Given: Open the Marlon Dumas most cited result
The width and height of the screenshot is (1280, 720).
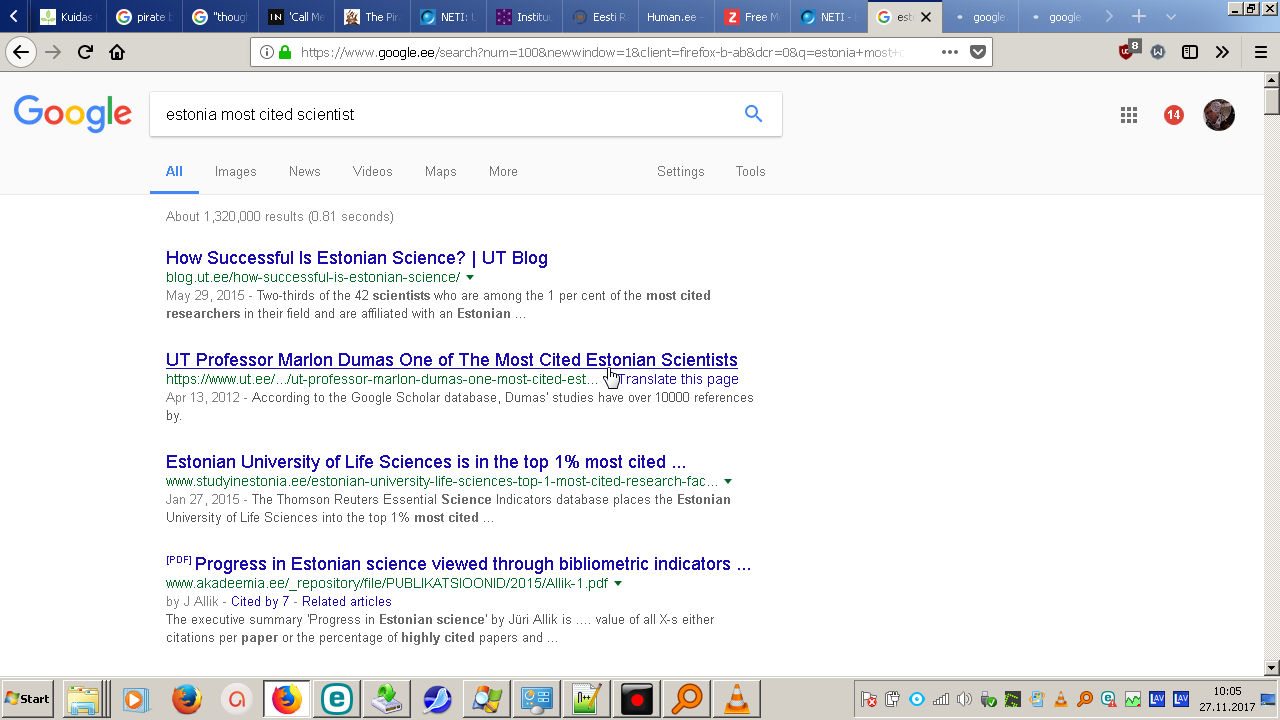Looking at the screenshot, I should [x=452, y=360].
